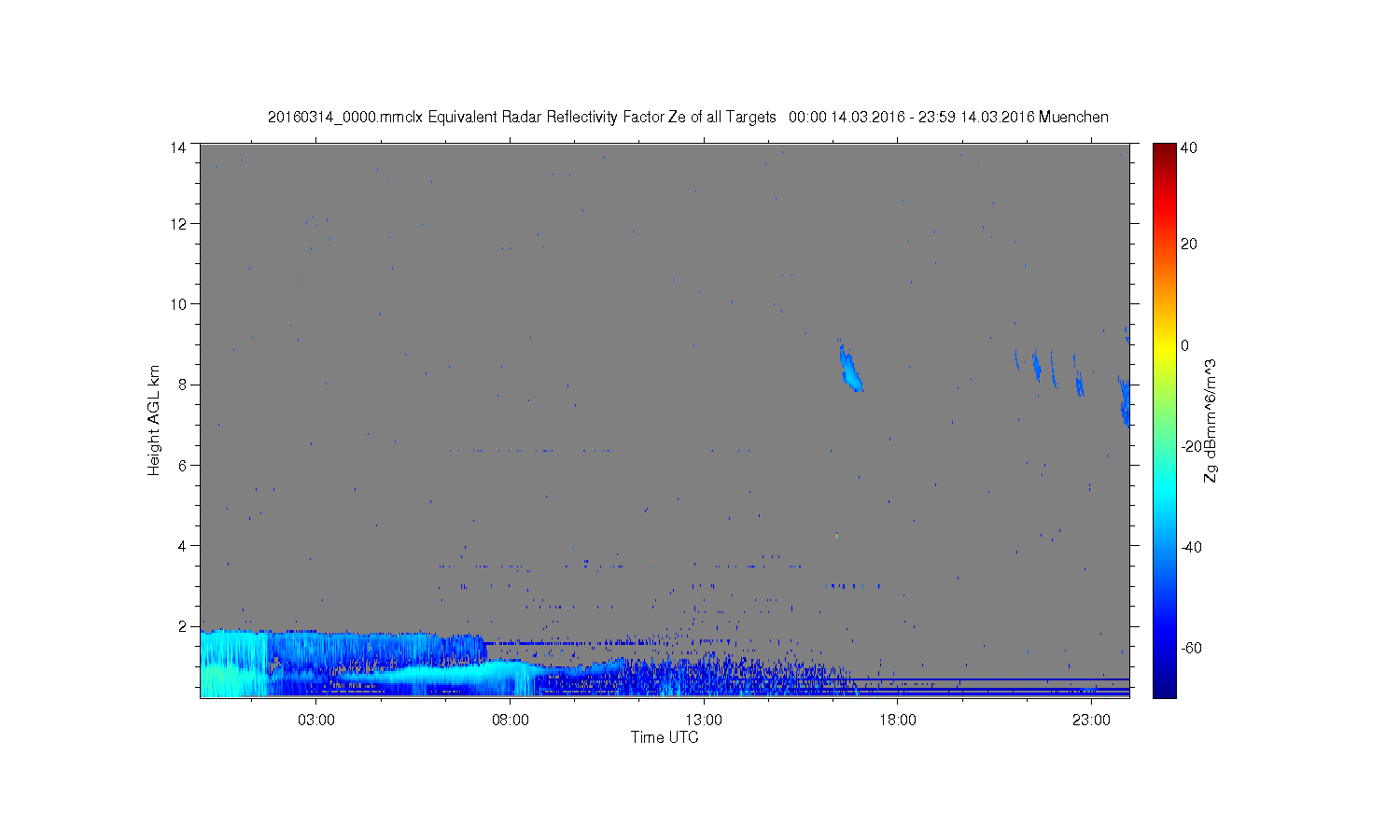Click the 'Zg dBmm^6/m^3' colorbar unit label

click(1211, 420)
